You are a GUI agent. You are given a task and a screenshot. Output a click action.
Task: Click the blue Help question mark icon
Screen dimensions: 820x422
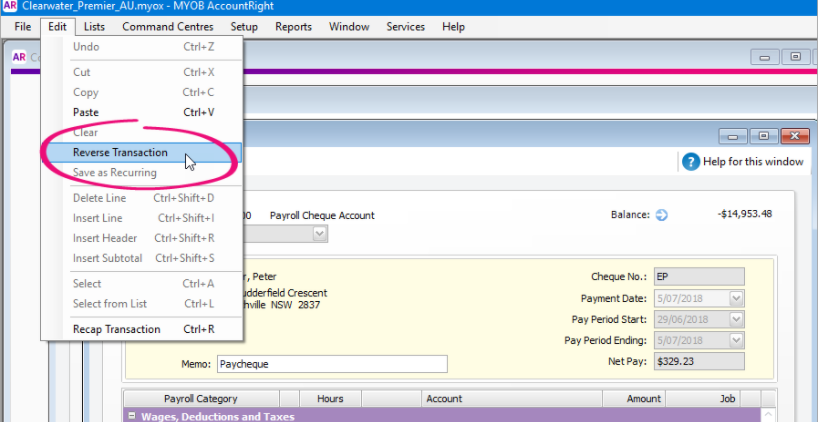[x=690, y=162]
